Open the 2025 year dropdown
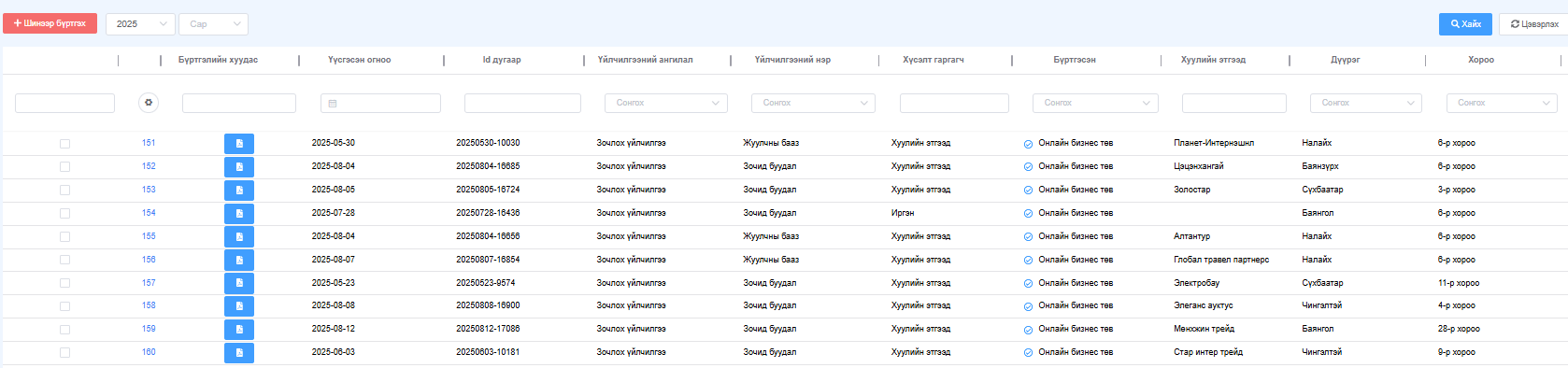The image size is (1568, 368). click(140, 24)
